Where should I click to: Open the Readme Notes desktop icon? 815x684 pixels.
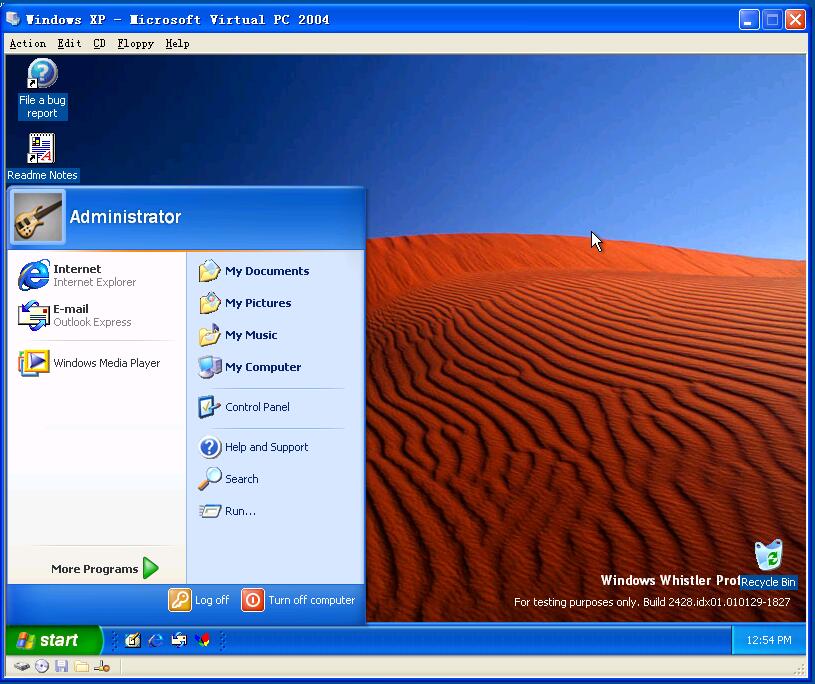42,157
